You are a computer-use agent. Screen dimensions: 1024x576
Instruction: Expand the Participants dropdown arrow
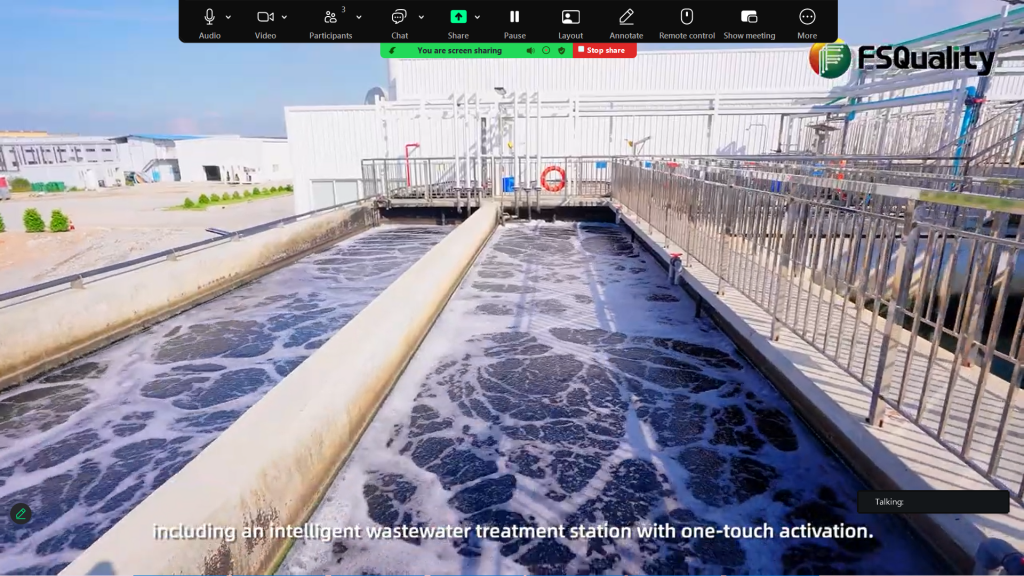pos(358,17)
